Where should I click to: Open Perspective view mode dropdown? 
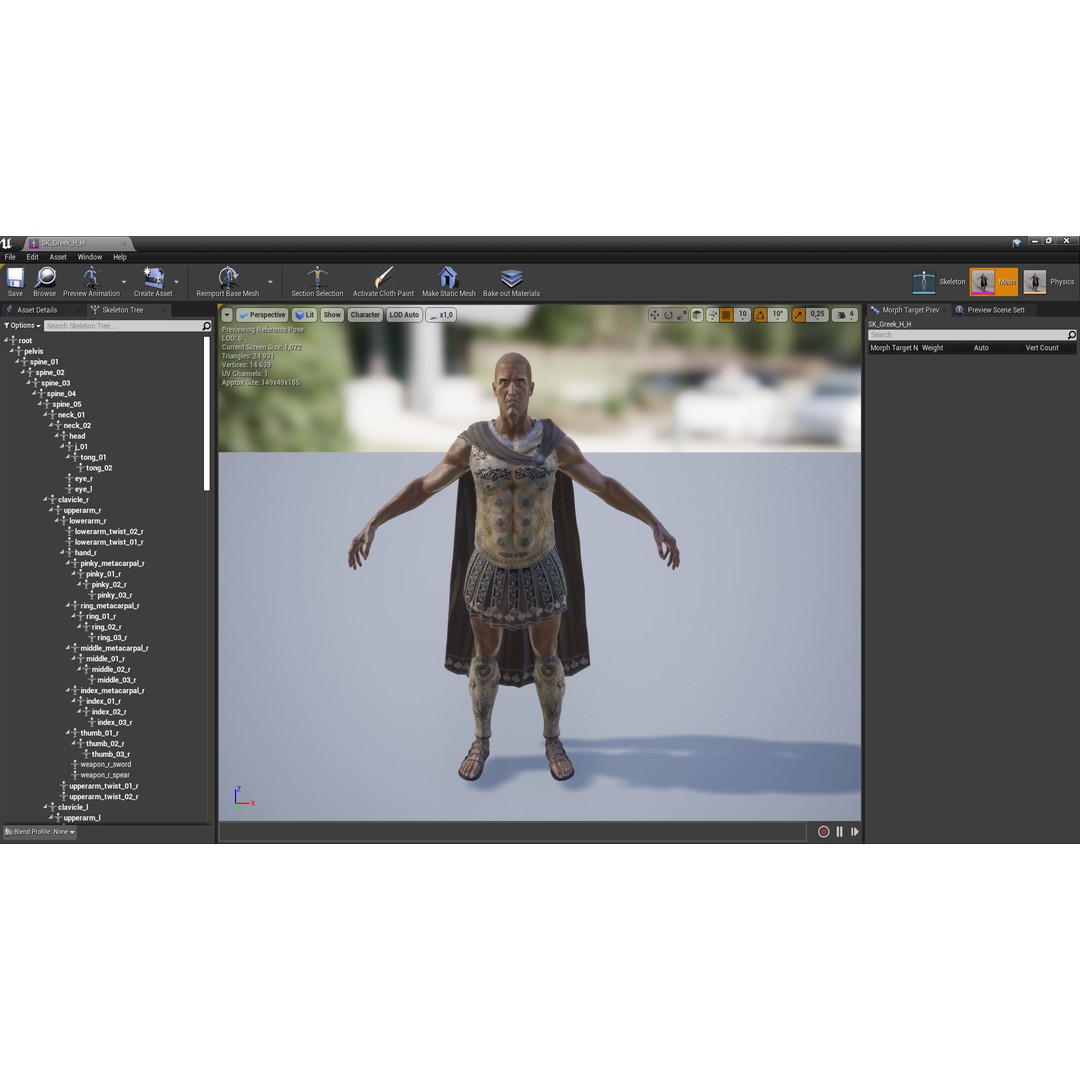click(x=262, y=315)
